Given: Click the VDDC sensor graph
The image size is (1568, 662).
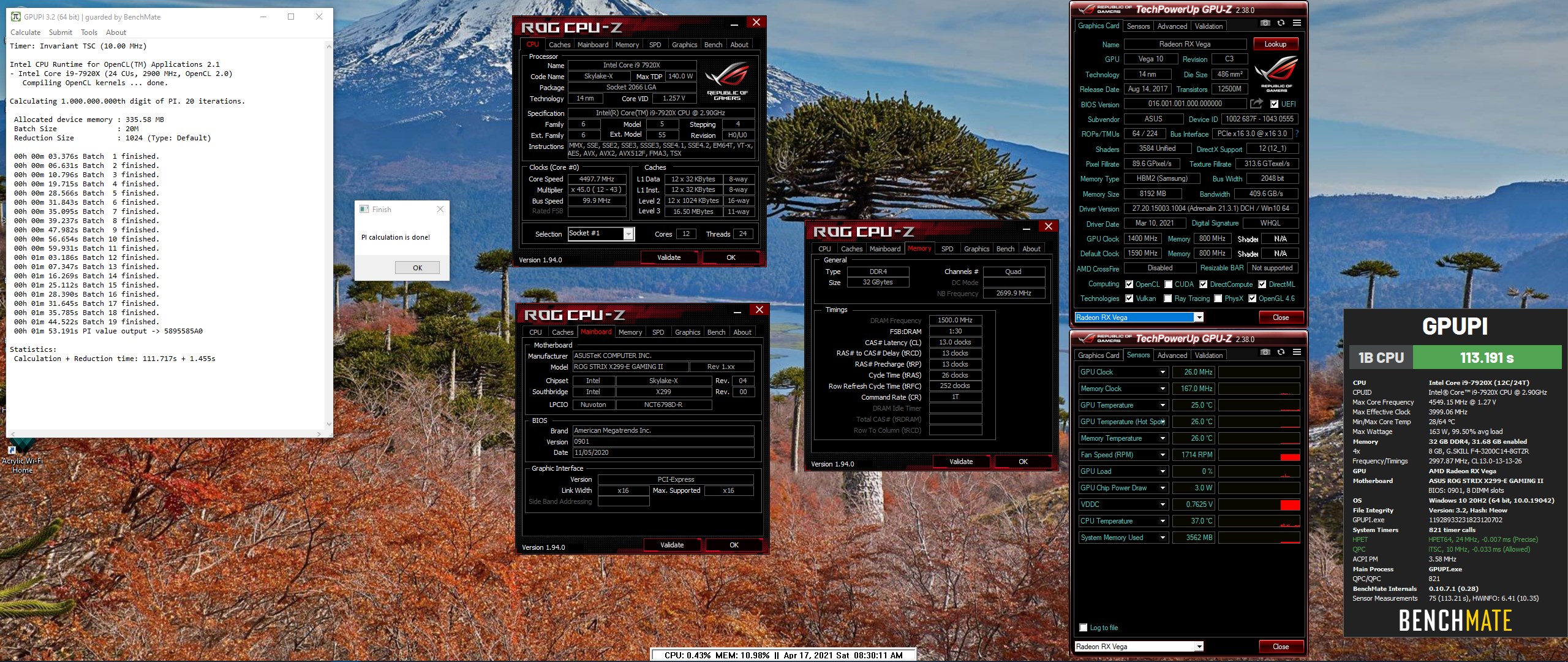Looking at the screenshot, I should click(1259, 504).
